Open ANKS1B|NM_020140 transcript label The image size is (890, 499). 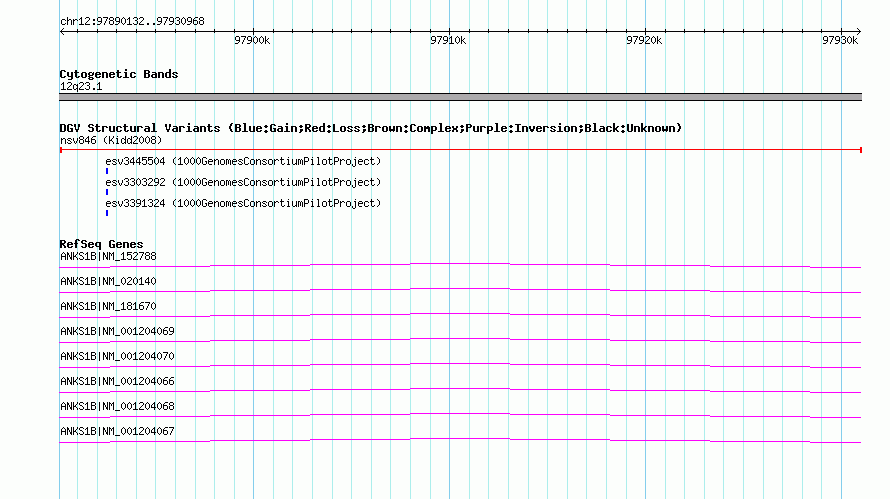[x=108, y=281]
